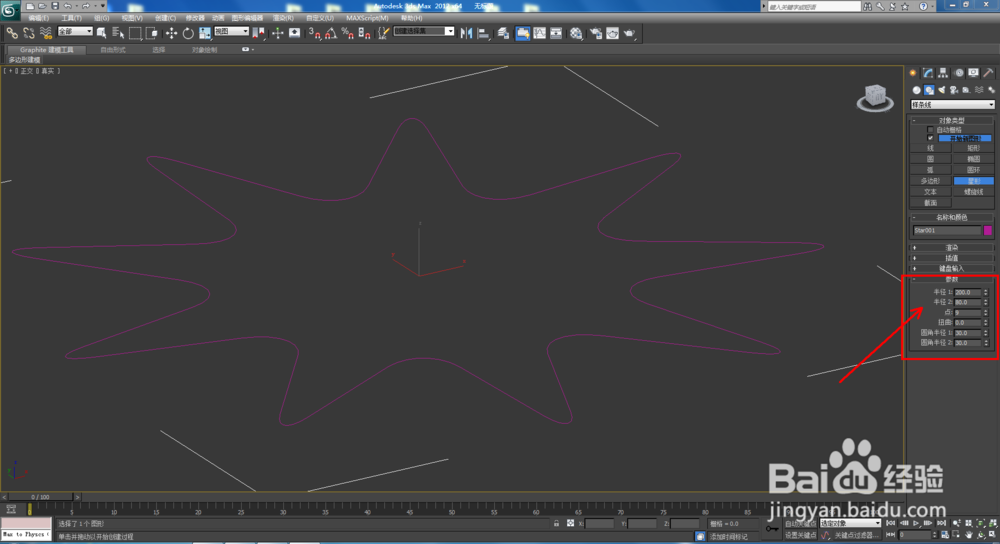Switch to the Hierarchy command panel tab
The width and height of the screenshot is (1000, 544).
point(943,73)
